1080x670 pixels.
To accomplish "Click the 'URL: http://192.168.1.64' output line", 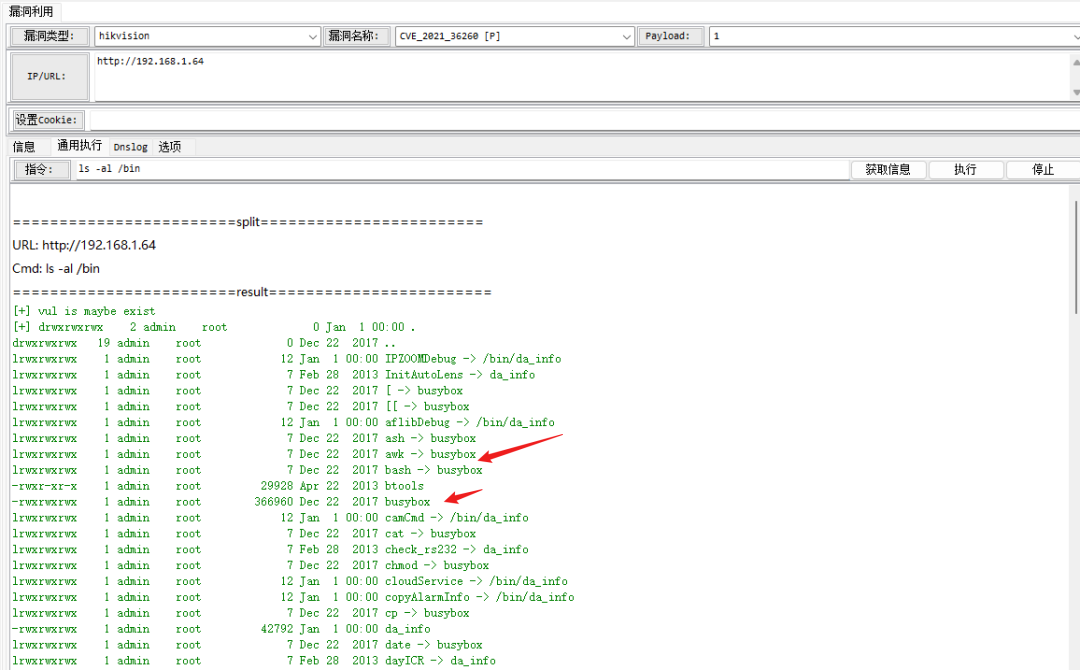I will [x=84, y=245].
